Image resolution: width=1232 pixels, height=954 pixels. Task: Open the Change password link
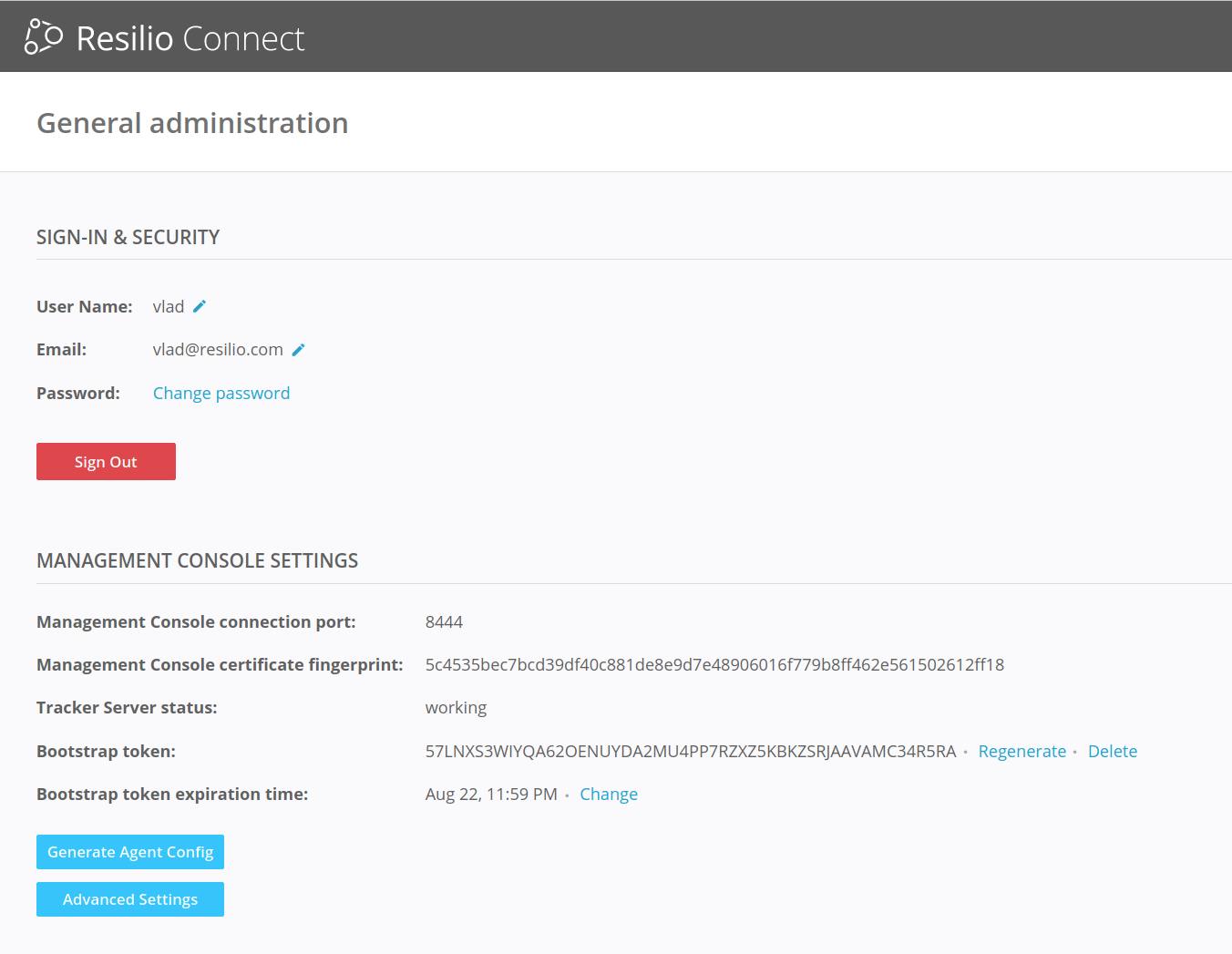point(221,393)
